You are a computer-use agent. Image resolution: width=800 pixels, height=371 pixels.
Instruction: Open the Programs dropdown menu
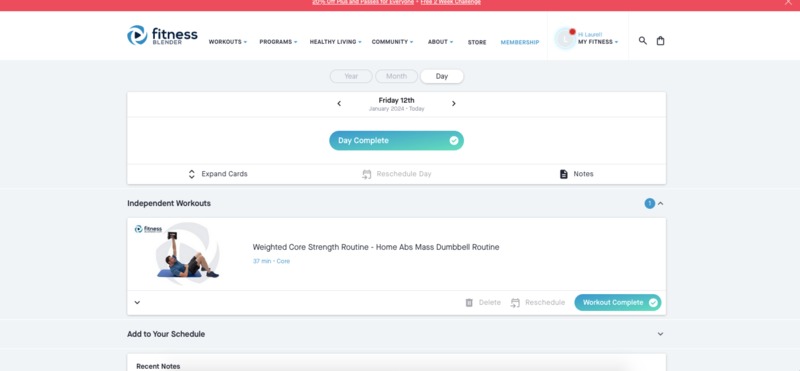278,42
